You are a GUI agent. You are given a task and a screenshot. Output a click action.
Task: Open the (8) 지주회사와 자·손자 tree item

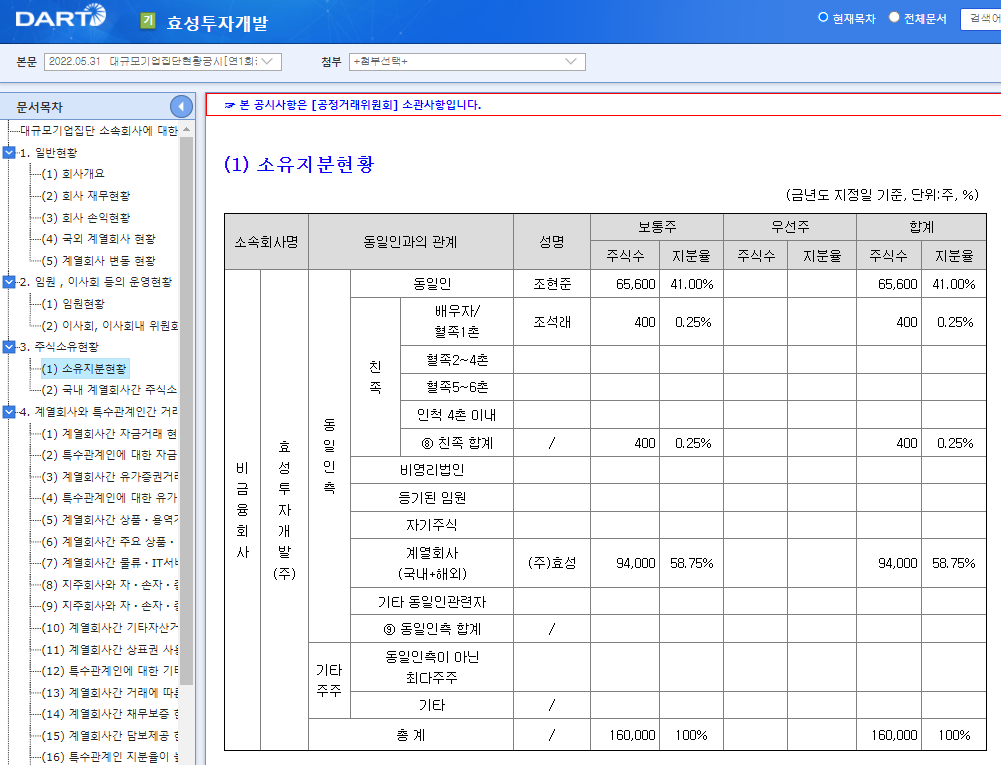(109, 584)
